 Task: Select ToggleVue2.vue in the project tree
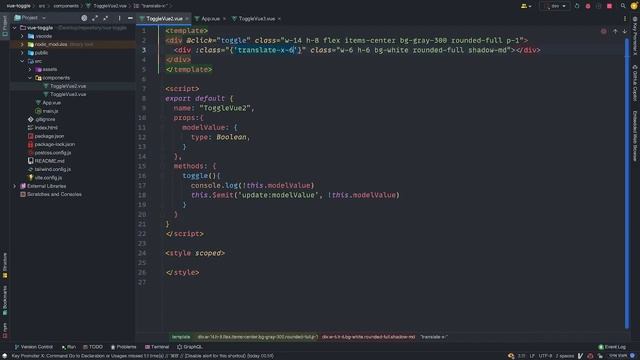[x=68, y=86]
